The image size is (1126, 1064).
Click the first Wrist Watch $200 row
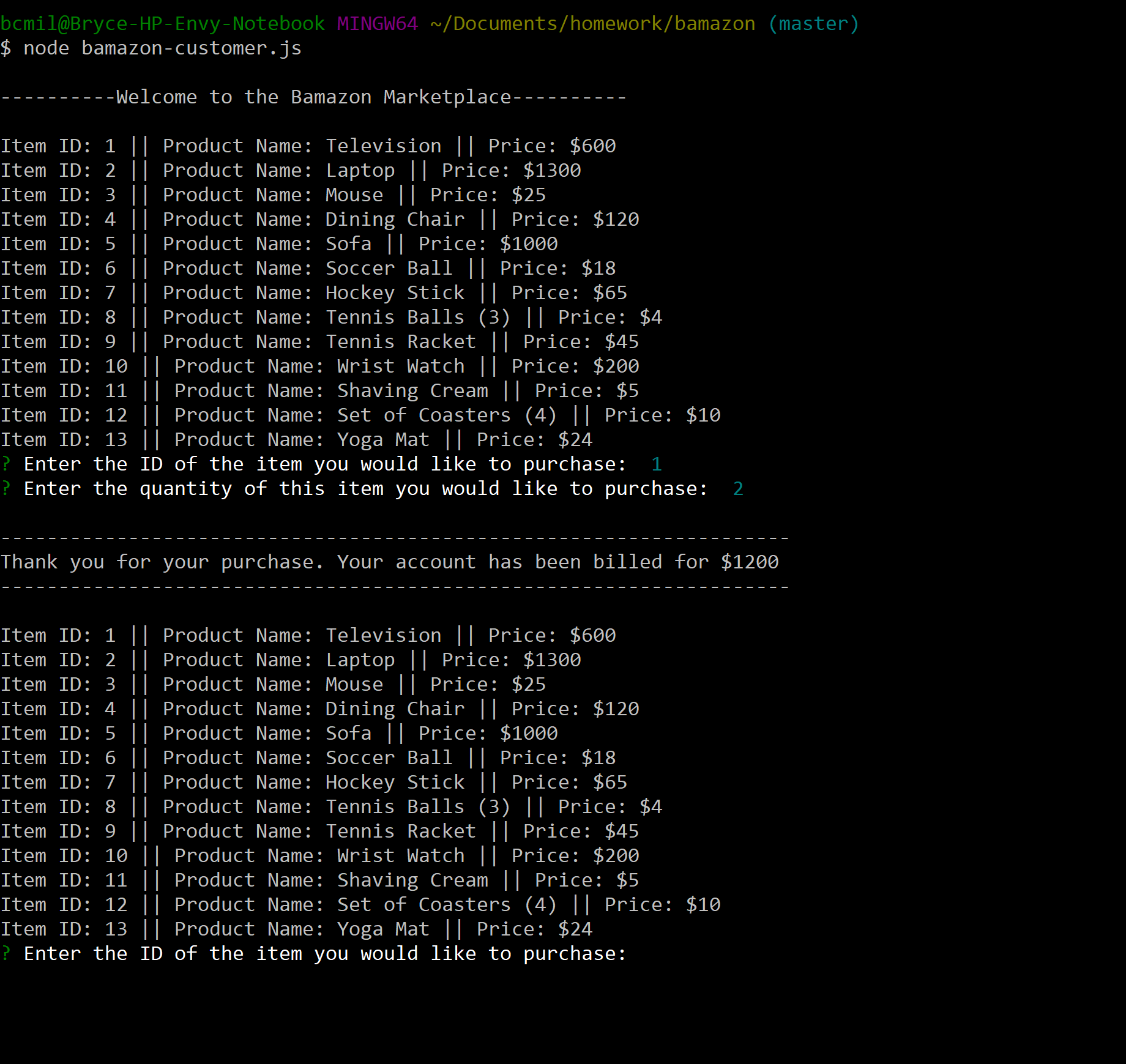click(319, 366)
